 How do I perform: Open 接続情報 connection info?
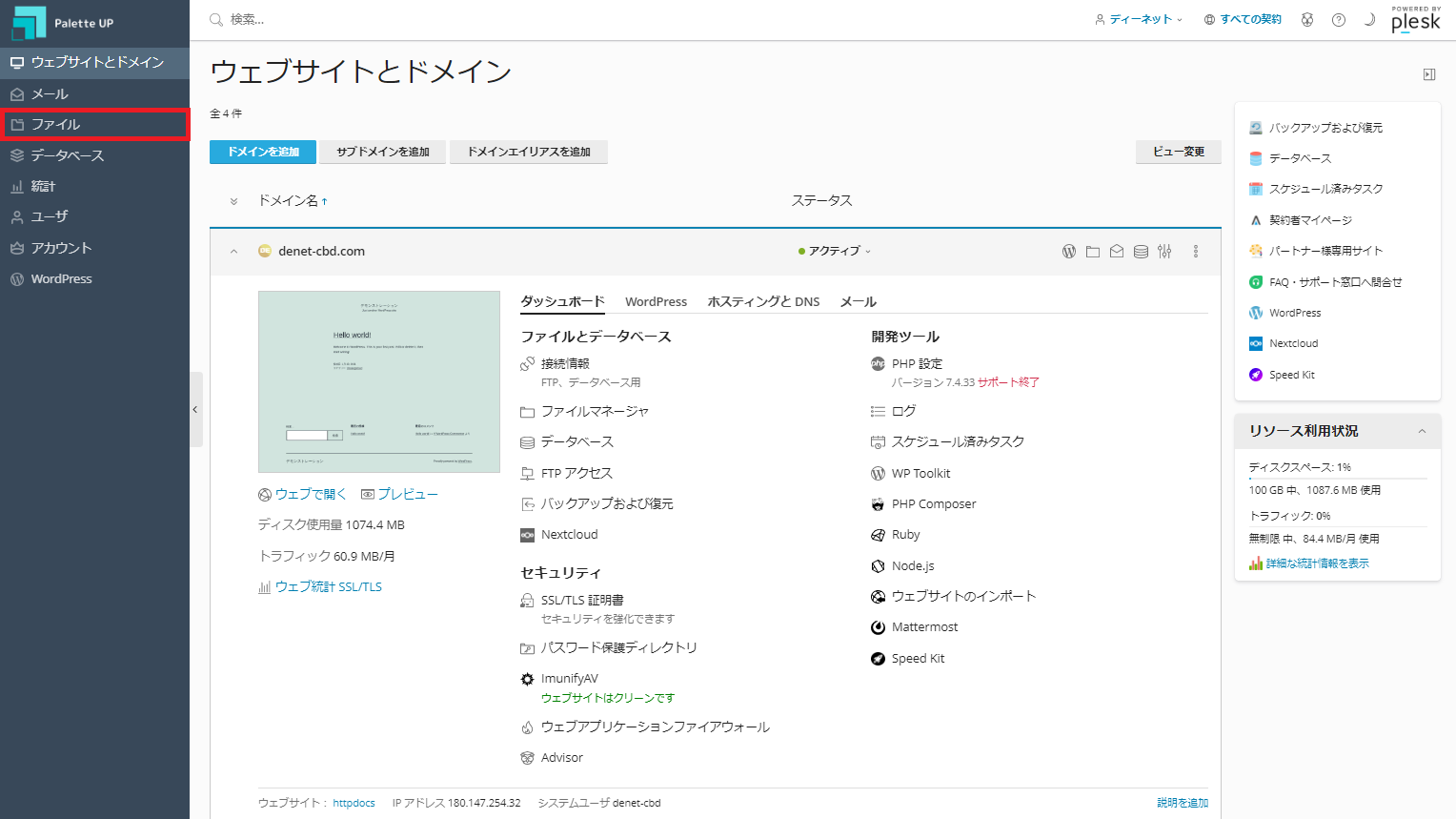pyautogui.click(x=565, y=363)
